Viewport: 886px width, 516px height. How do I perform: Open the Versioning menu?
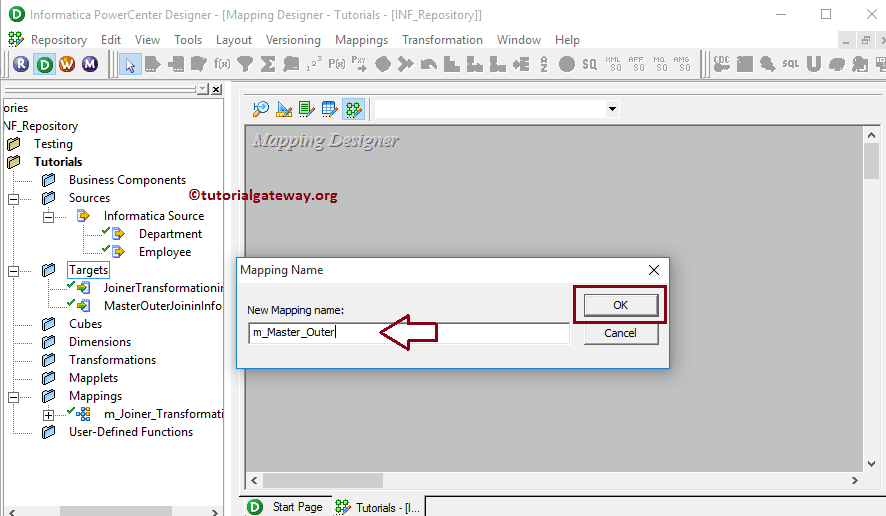tap(293, 40)
